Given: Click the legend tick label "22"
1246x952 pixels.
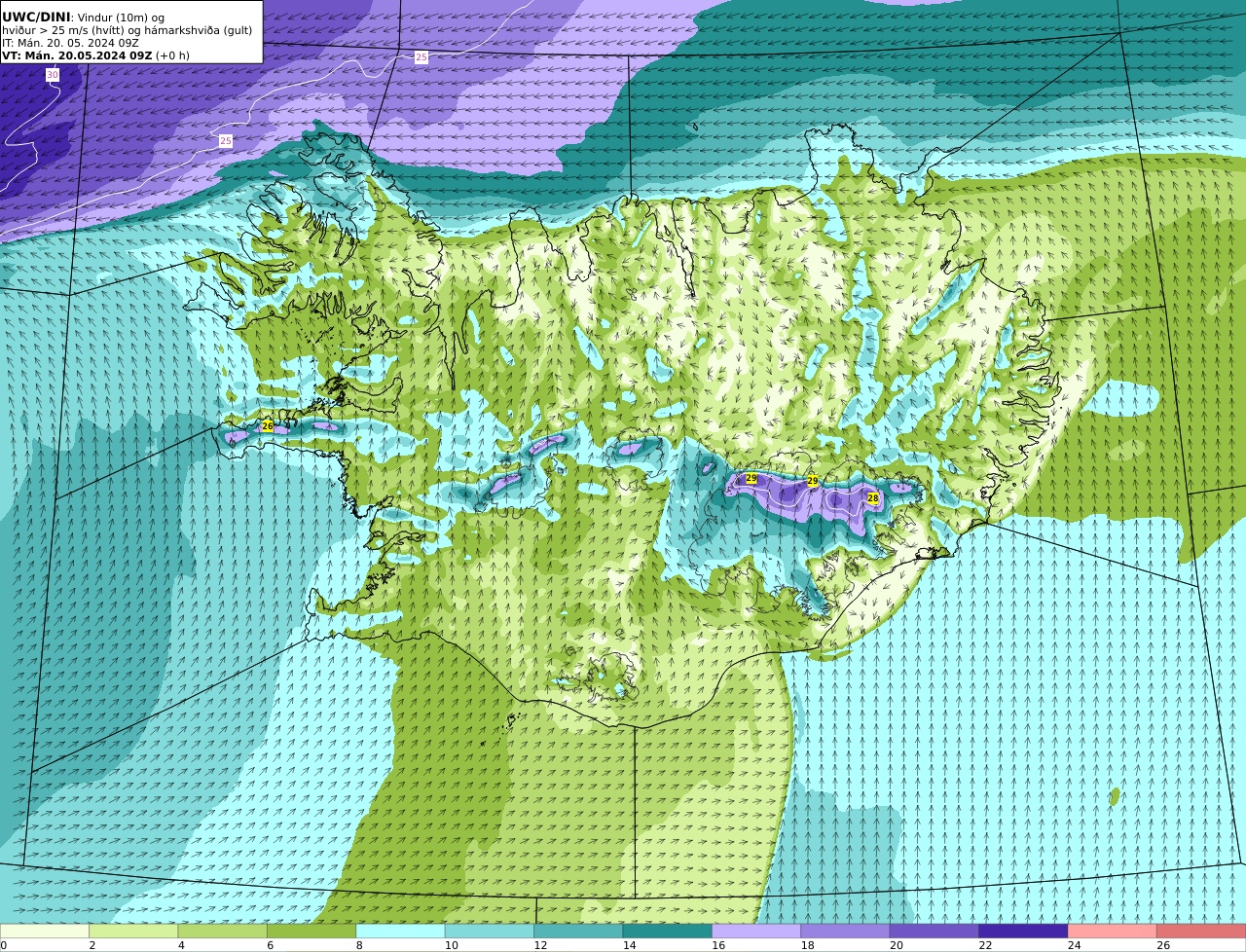Looking at the screenshot, I should (985, 945).
